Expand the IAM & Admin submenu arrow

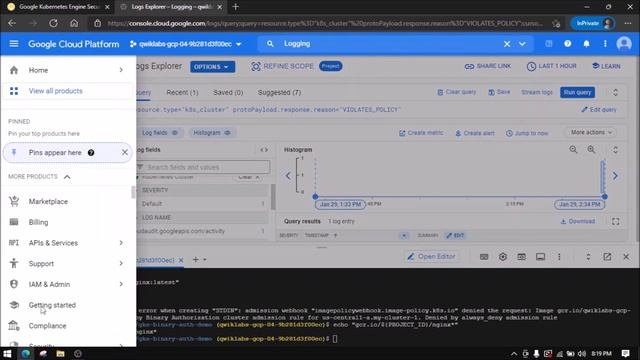pyautogui.click(x=121, y=284)
